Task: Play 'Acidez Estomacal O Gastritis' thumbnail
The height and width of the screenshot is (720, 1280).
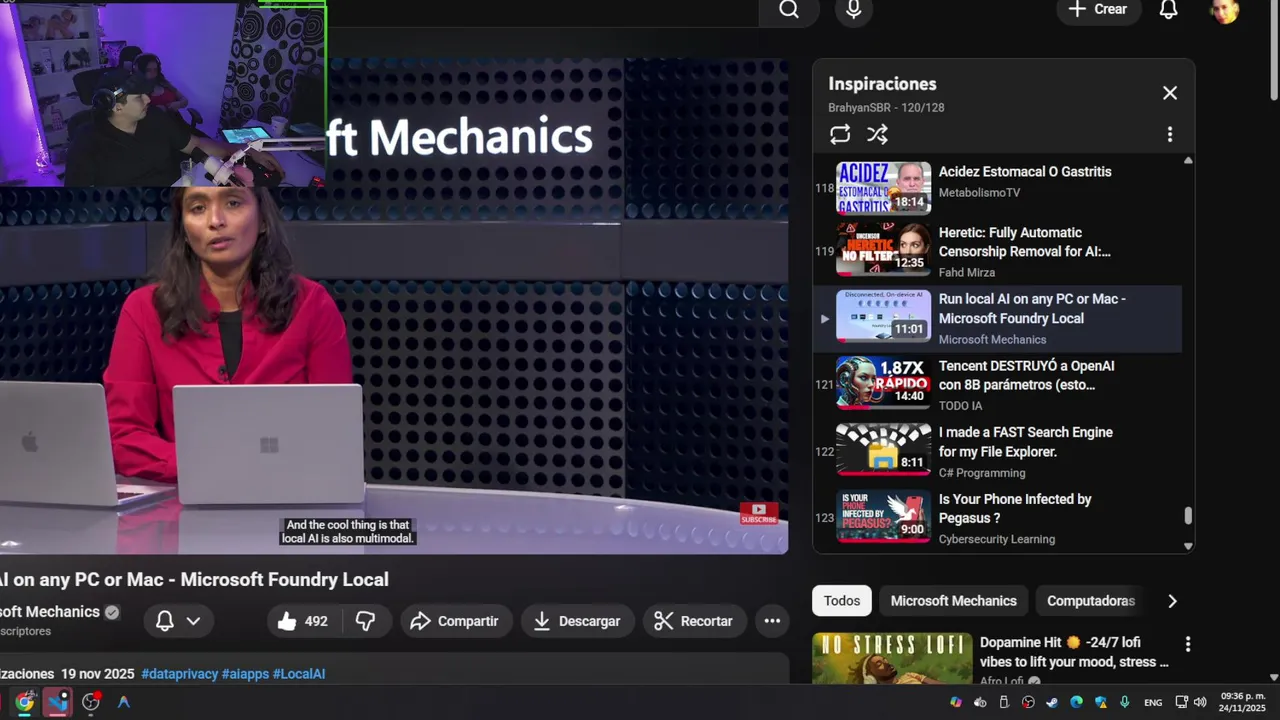Action: point(883,188)
